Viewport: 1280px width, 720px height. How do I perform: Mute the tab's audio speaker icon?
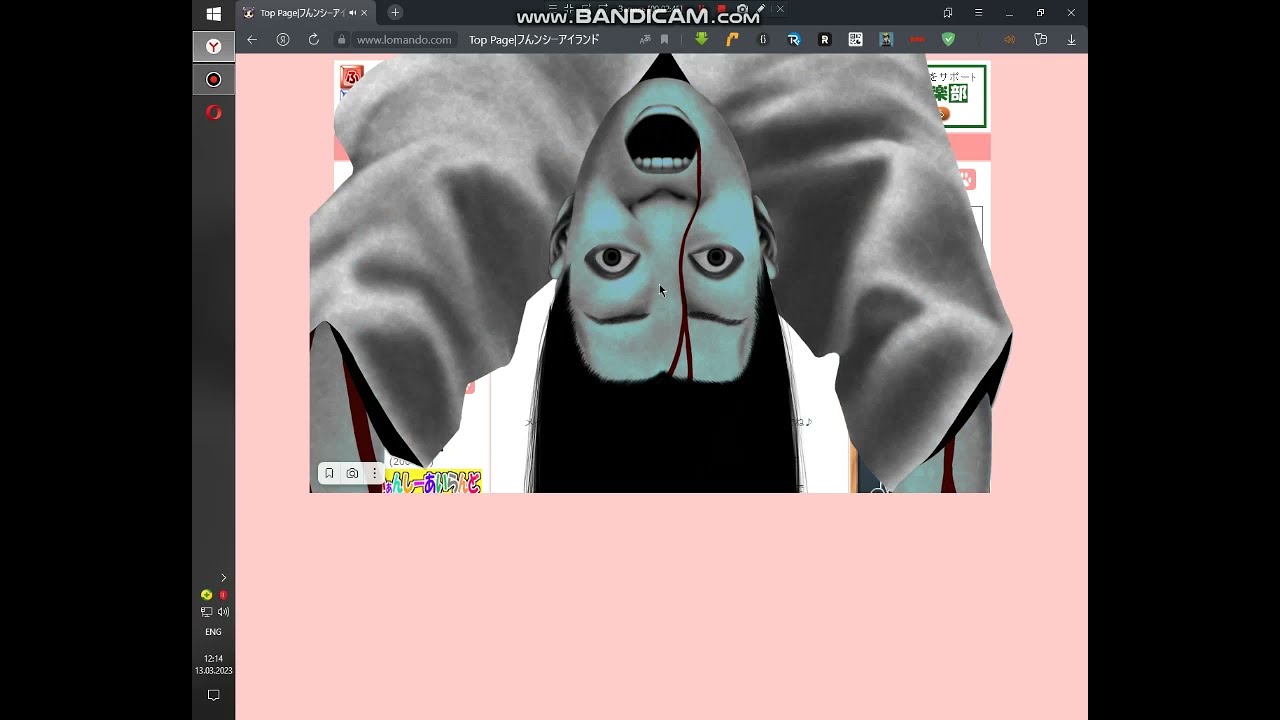coord(352,13)
